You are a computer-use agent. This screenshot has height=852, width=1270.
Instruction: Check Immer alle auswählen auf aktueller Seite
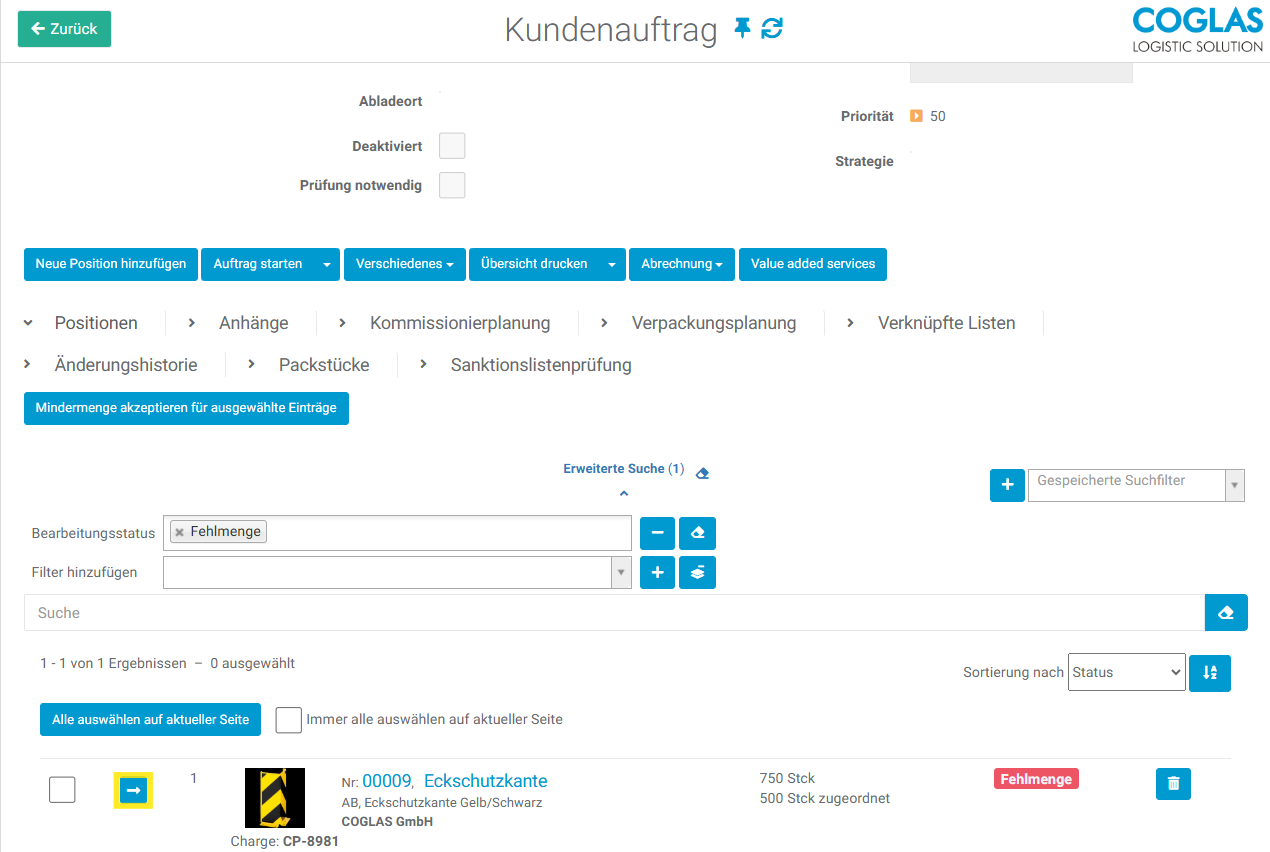[x=289, y=720]
